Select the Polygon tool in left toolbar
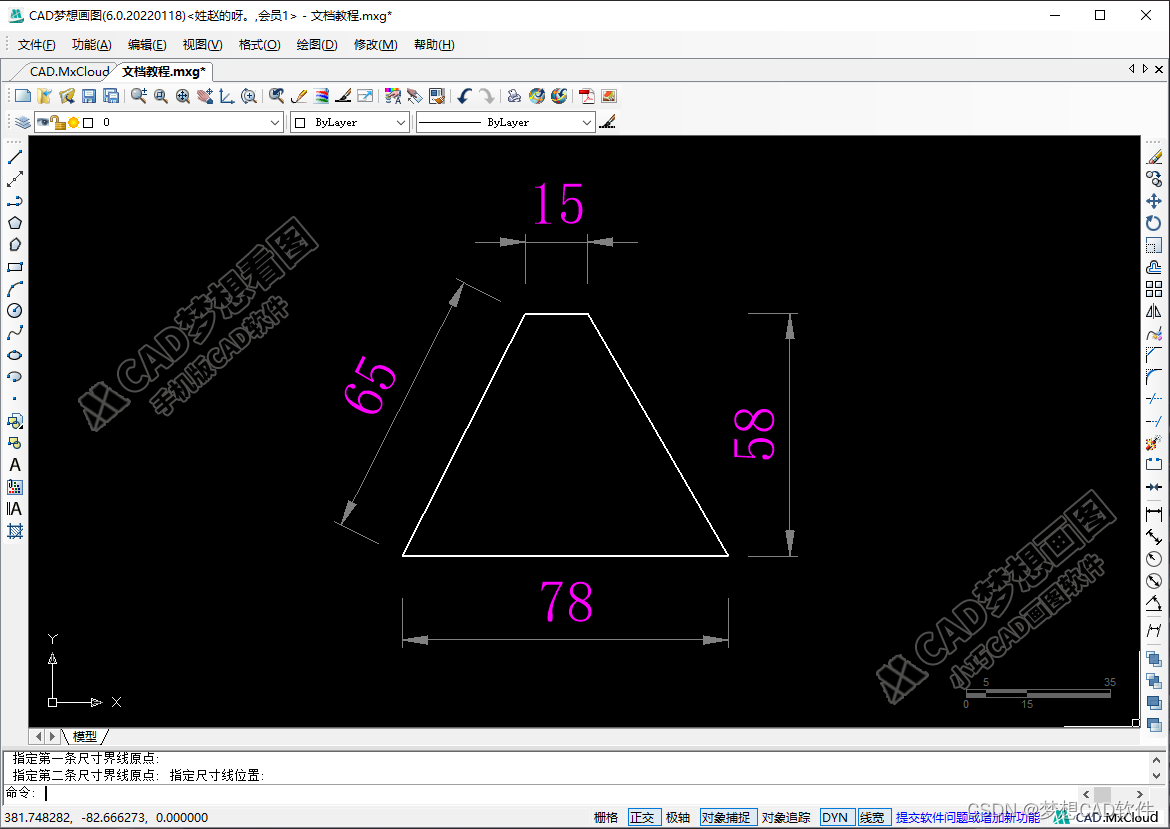Viewport: 1170px width, 829px height. pyautogui.click(x=15, y=223)
